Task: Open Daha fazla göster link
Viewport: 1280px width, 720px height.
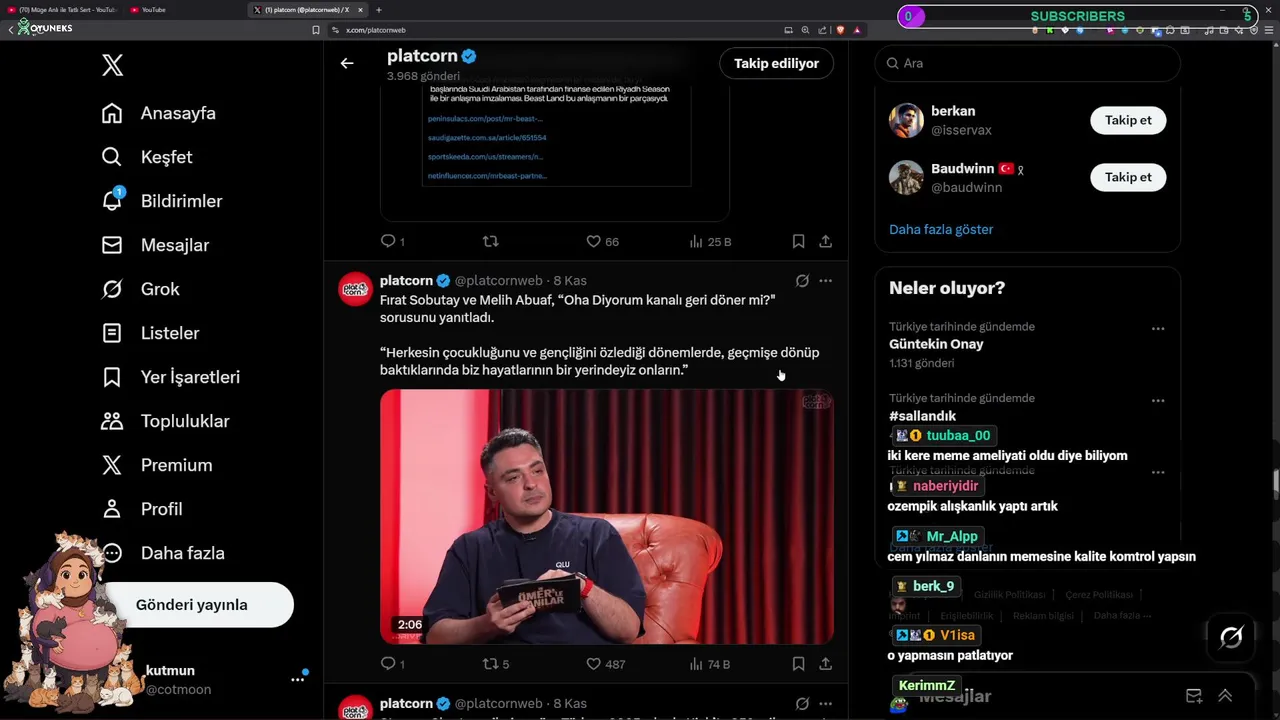Action: [x=941, y=229]
